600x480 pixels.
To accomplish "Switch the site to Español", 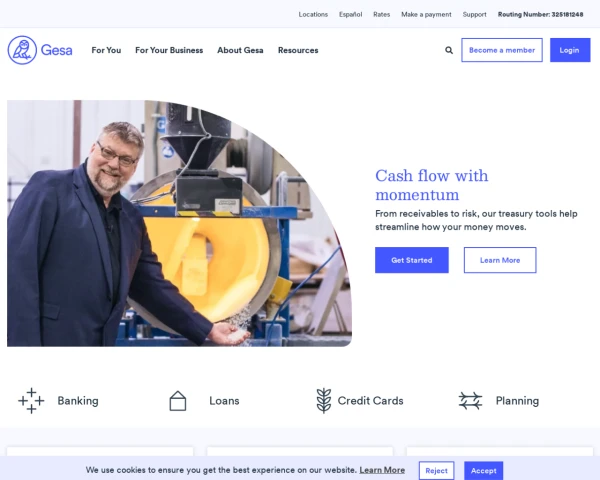I will tap(351, 15).
